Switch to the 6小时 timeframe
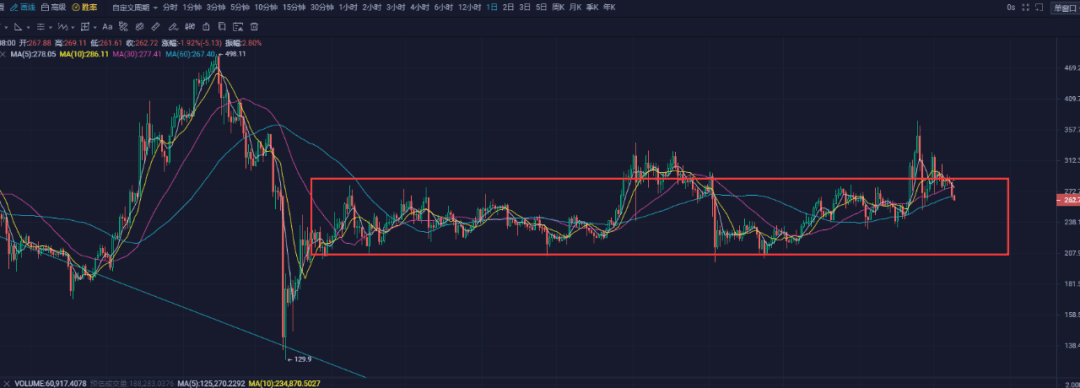Viewport: 1080px width, 388px height. point(444,7)
